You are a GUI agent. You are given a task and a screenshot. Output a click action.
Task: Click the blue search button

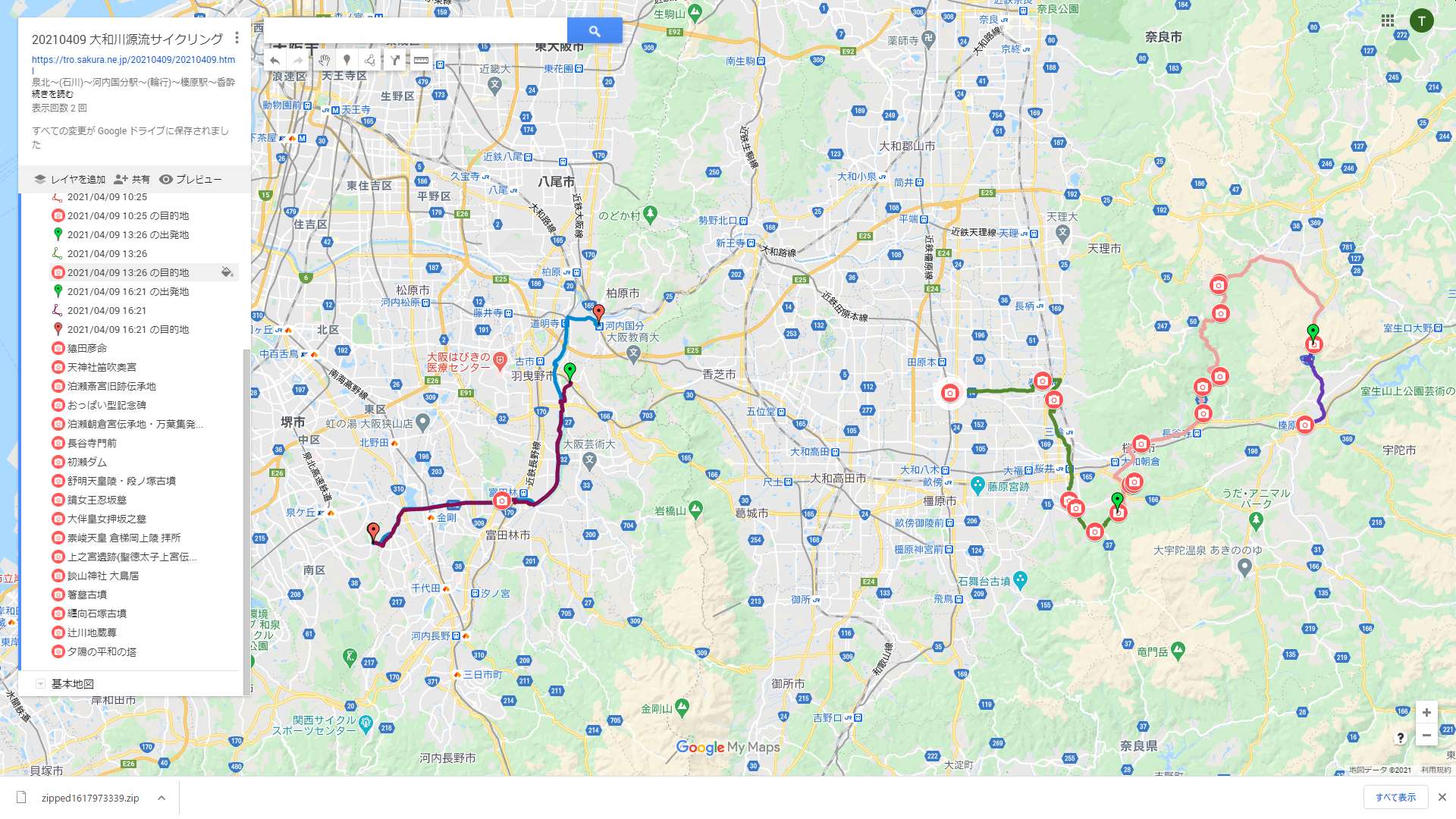[595, 31]
